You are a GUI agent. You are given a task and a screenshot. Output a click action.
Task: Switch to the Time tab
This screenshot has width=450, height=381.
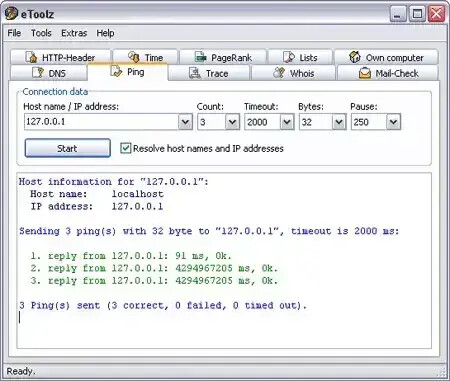[x=145, y=57]
